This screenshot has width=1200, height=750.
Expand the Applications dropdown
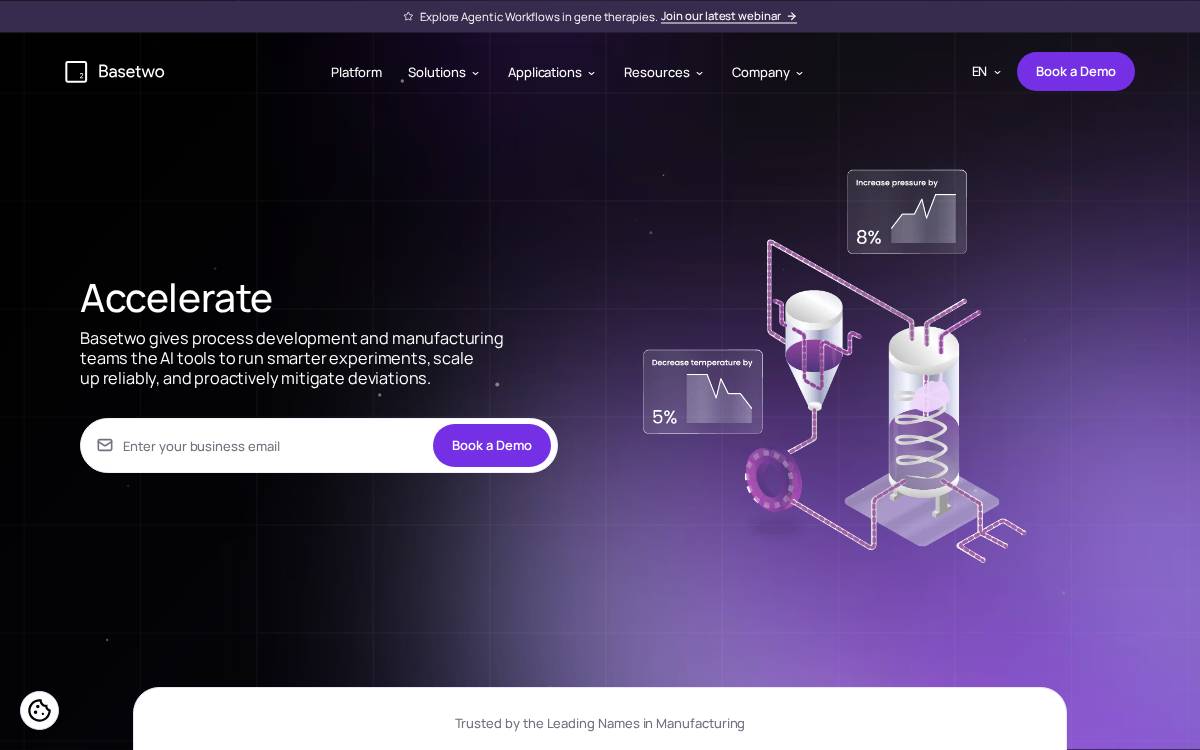[x=551, y=72]
